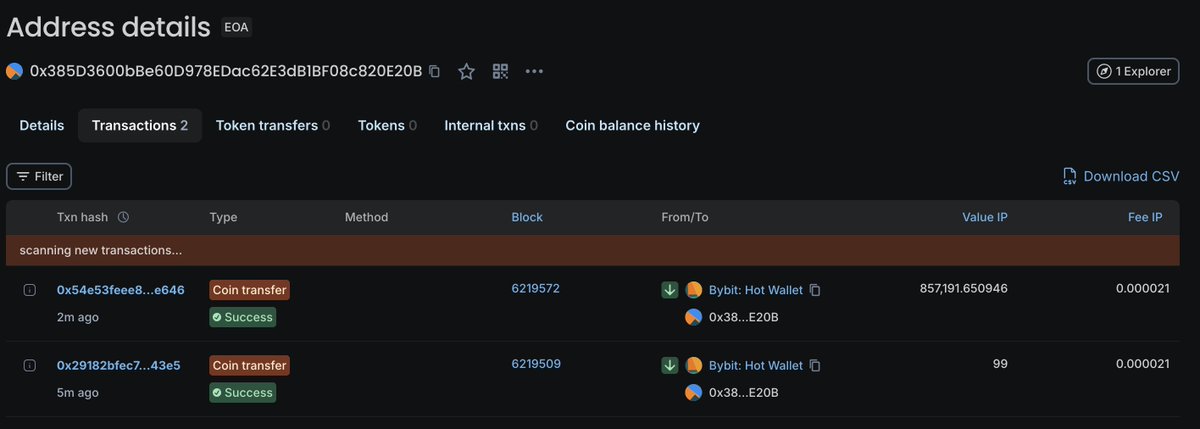Click the Bybit: Hot Wallet link in first row
This screenshot has height=429, width=1200.
coord(756,290)
